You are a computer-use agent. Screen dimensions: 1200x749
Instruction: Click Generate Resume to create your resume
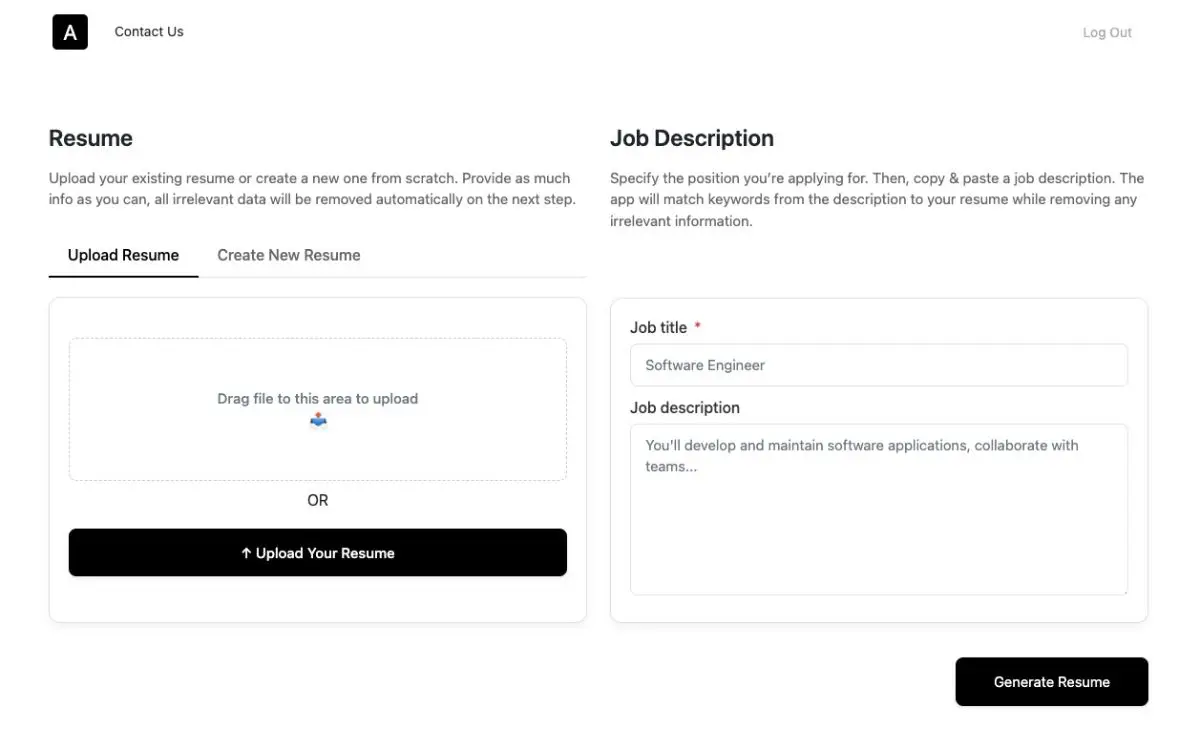(x=1051, y=681)
